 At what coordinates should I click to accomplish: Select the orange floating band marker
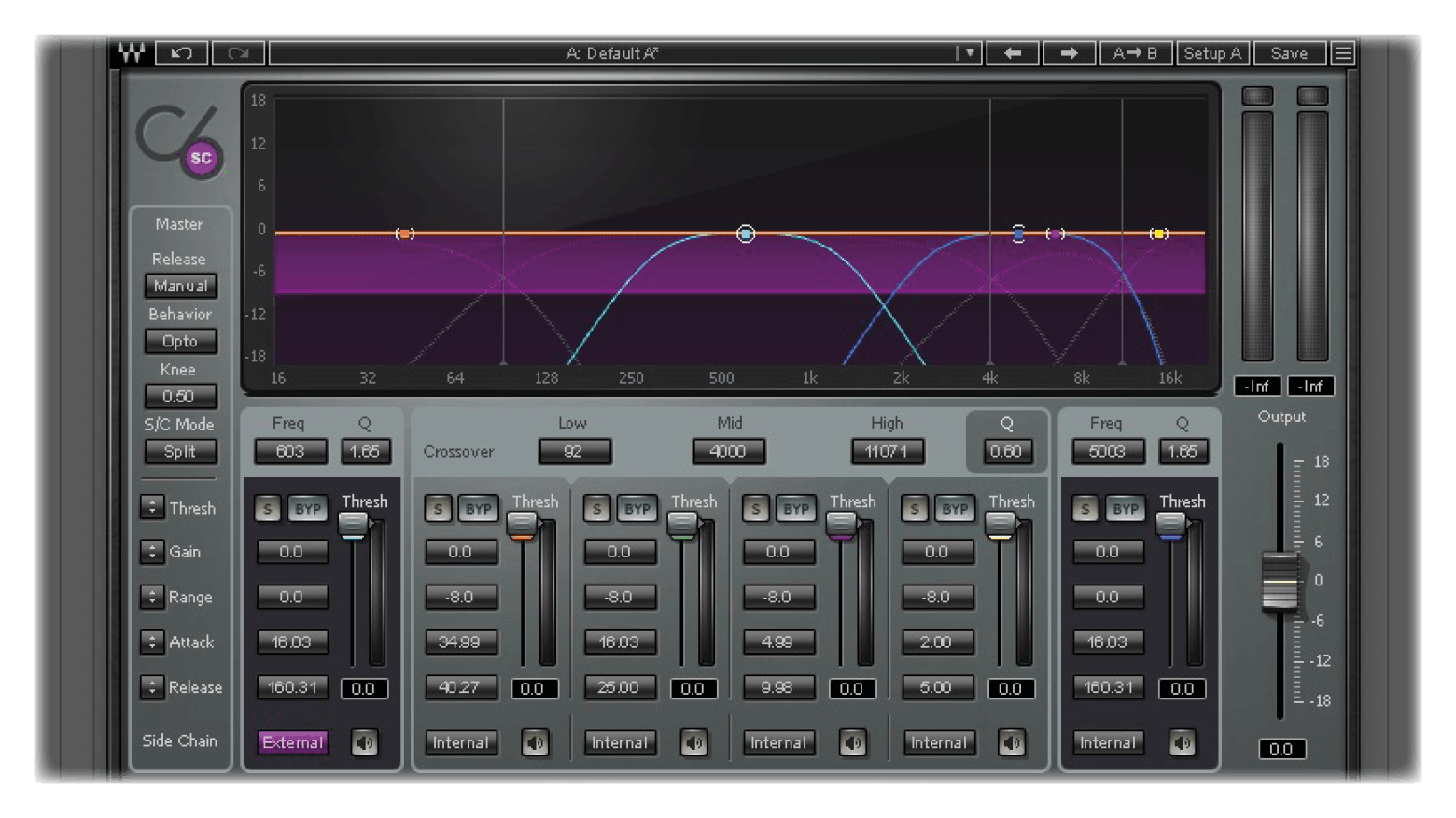pyautogui.click(x=404, y=233)
